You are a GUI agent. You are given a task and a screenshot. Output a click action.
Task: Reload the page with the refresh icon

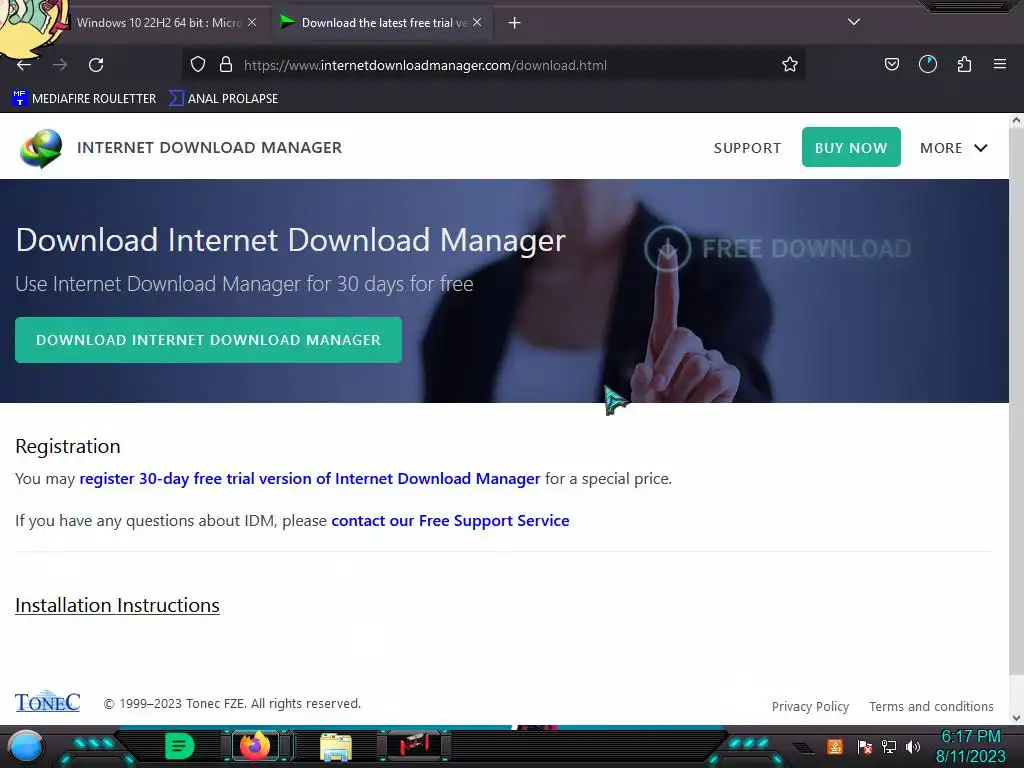coord(96,65)
